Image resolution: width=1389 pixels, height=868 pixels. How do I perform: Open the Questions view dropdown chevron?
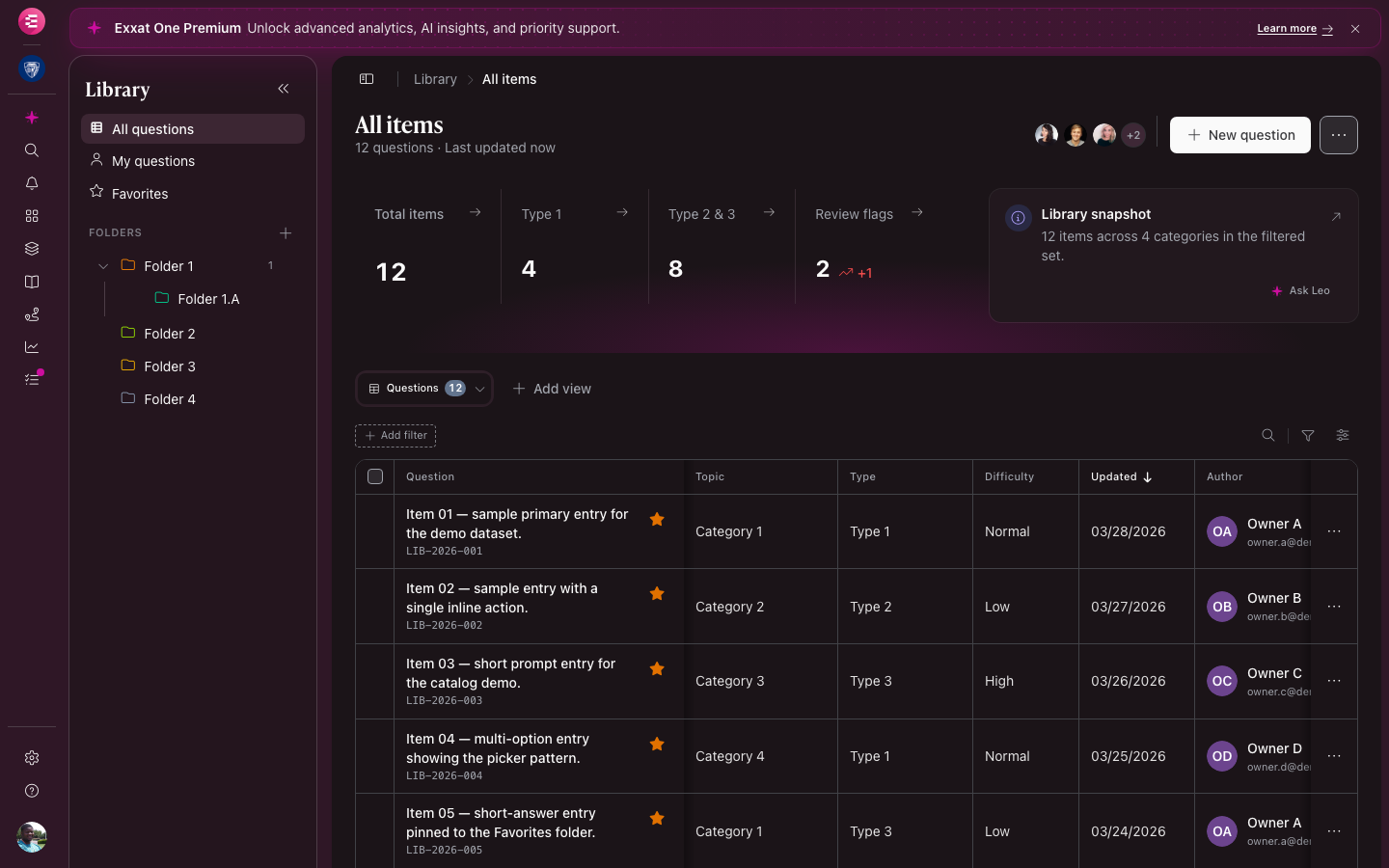click(x=479, y=389)
